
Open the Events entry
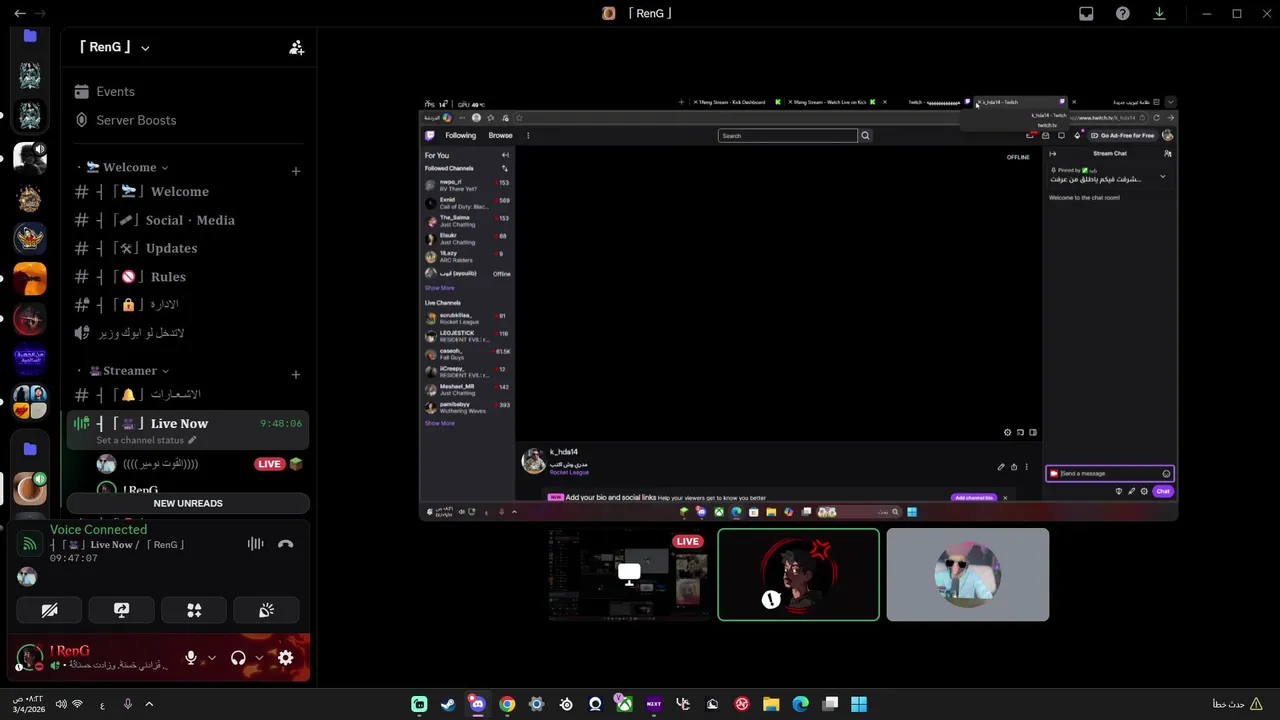click(x=115, y=91)
